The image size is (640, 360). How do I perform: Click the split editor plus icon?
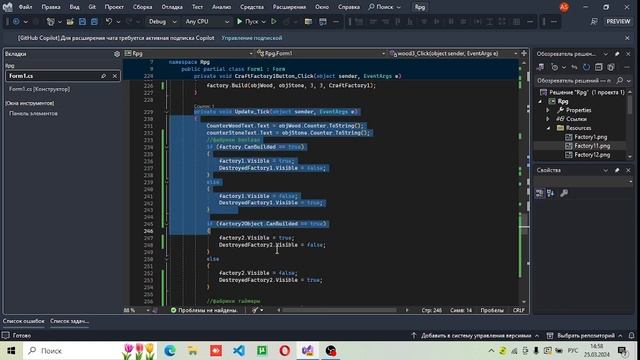pyautogui.click(x=524, y=53)
